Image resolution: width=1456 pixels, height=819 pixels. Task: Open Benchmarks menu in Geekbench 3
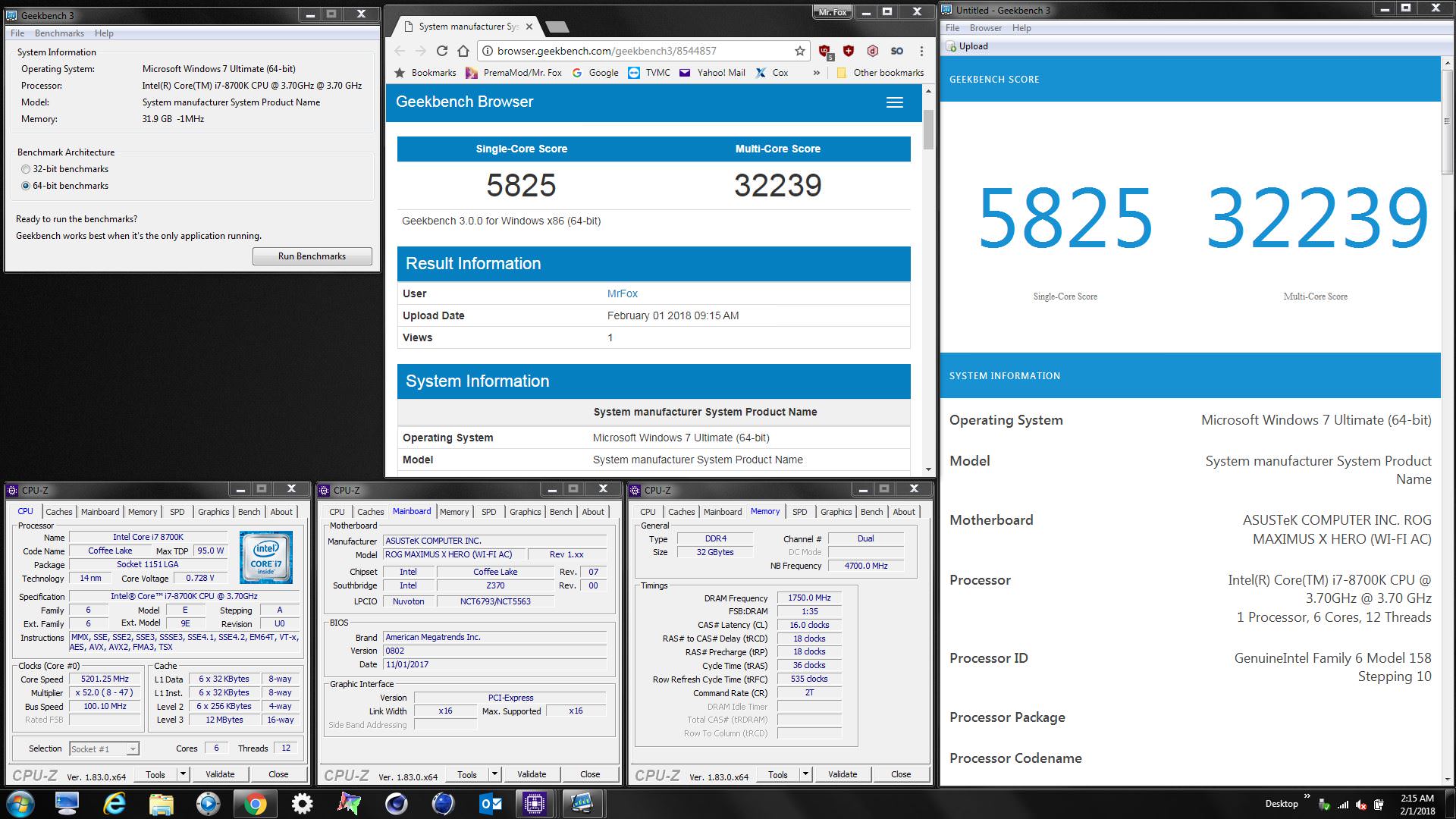[59, 33]
